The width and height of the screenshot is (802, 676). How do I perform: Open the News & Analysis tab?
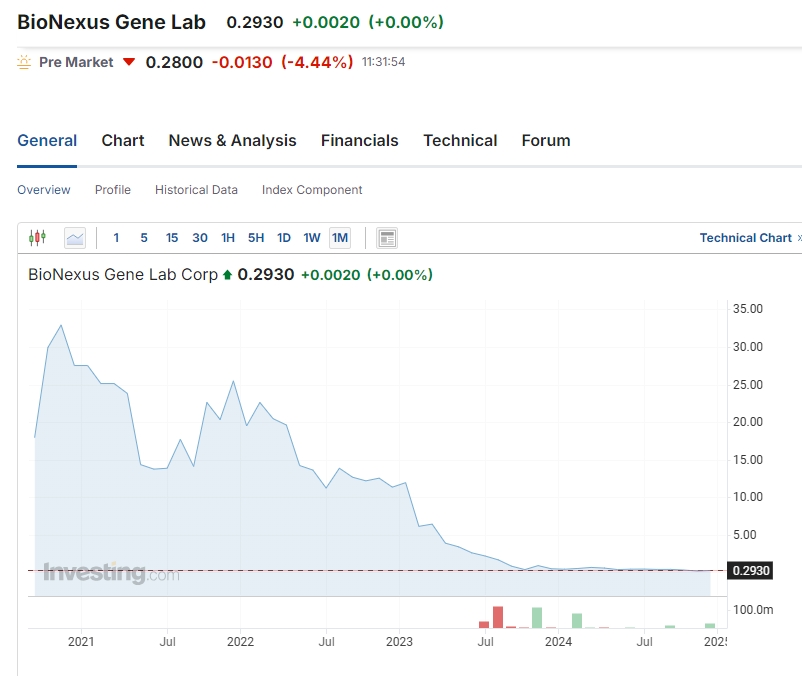pyautogui.click(x=232, y=141)
